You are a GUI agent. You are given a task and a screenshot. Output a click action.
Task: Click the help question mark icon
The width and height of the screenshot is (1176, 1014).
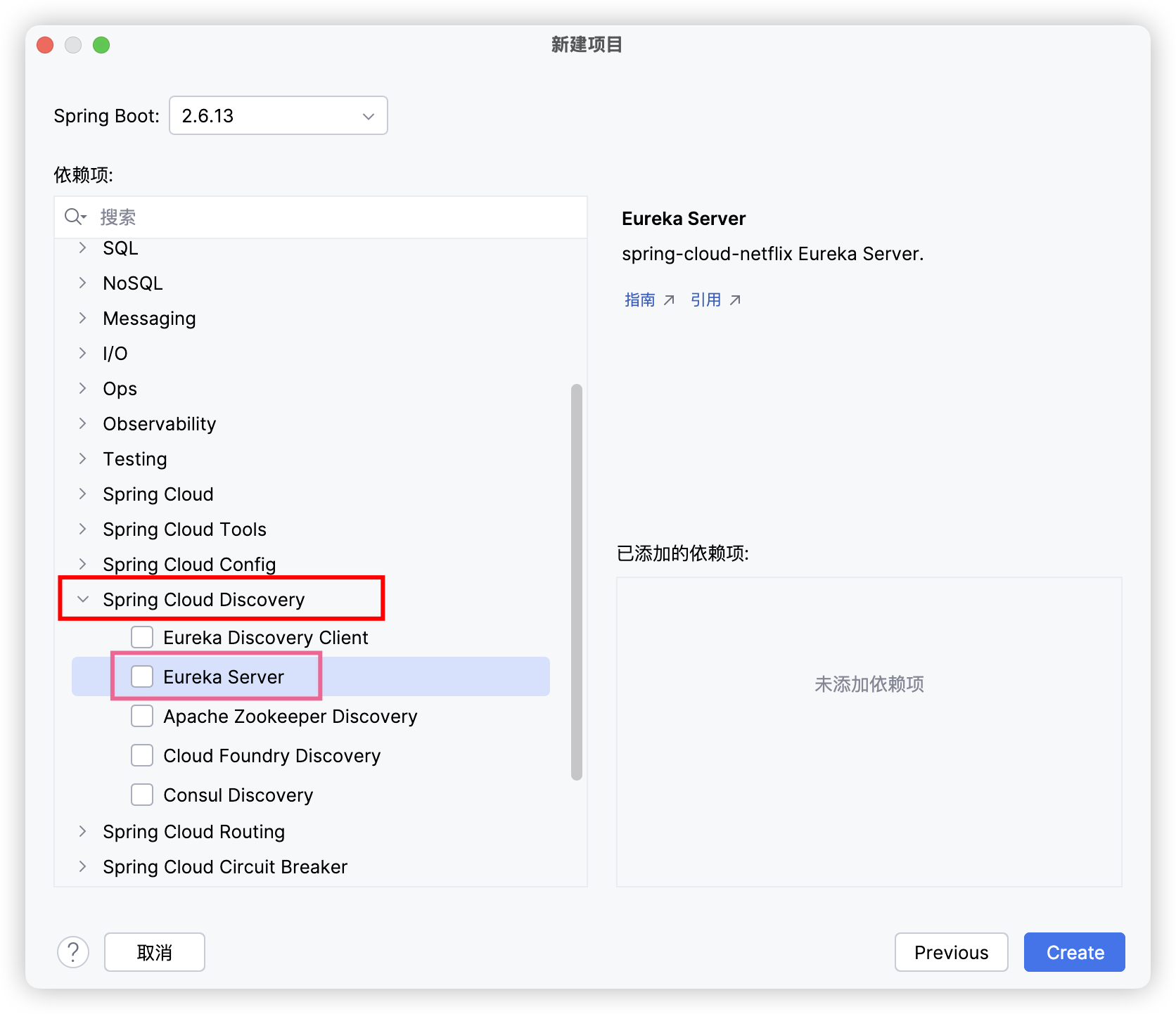pyautogui.click(x=73, y=952)
